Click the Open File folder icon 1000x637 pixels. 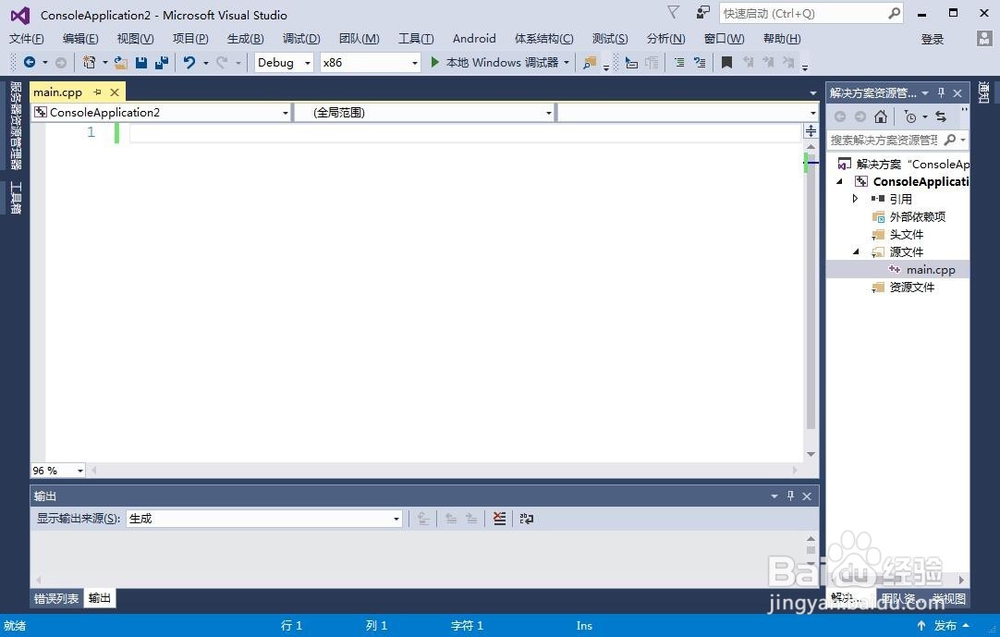pos(121,62)
